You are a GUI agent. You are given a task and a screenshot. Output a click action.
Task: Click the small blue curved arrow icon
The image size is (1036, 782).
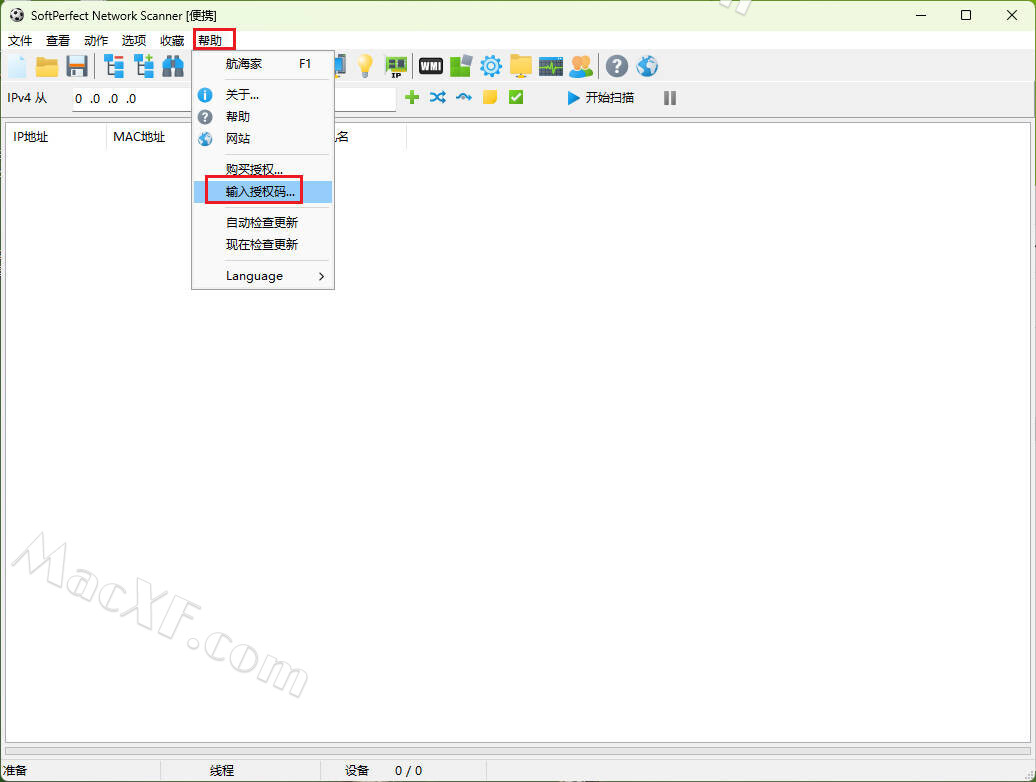pyautogui.click(x=464, y=98)
